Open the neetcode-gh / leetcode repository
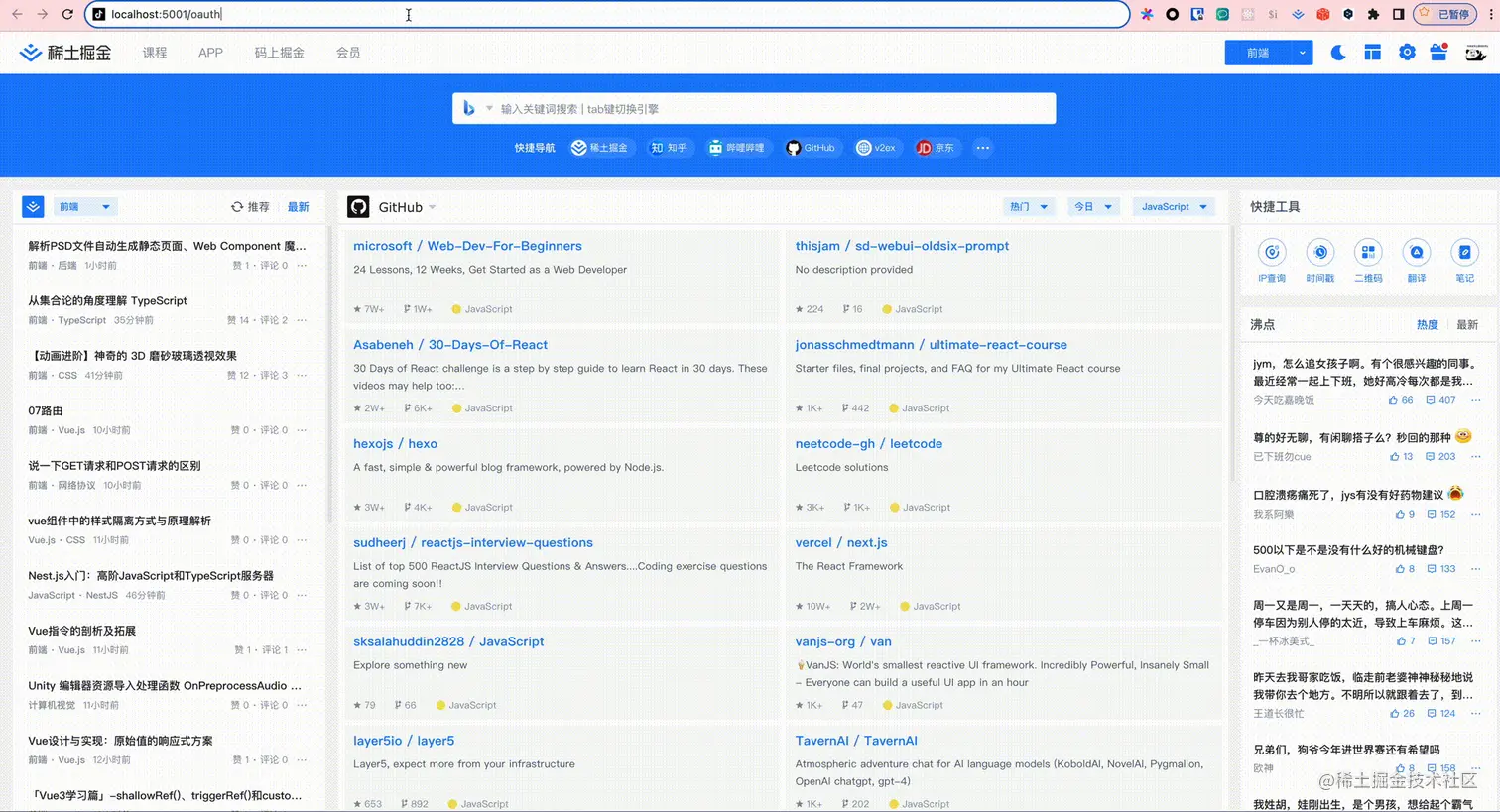This screenshot has width=1500, height=812. 868,444
